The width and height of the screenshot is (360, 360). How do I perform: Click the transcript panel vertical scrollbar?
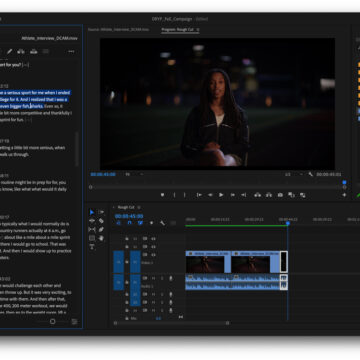click(x=77, y=149)
